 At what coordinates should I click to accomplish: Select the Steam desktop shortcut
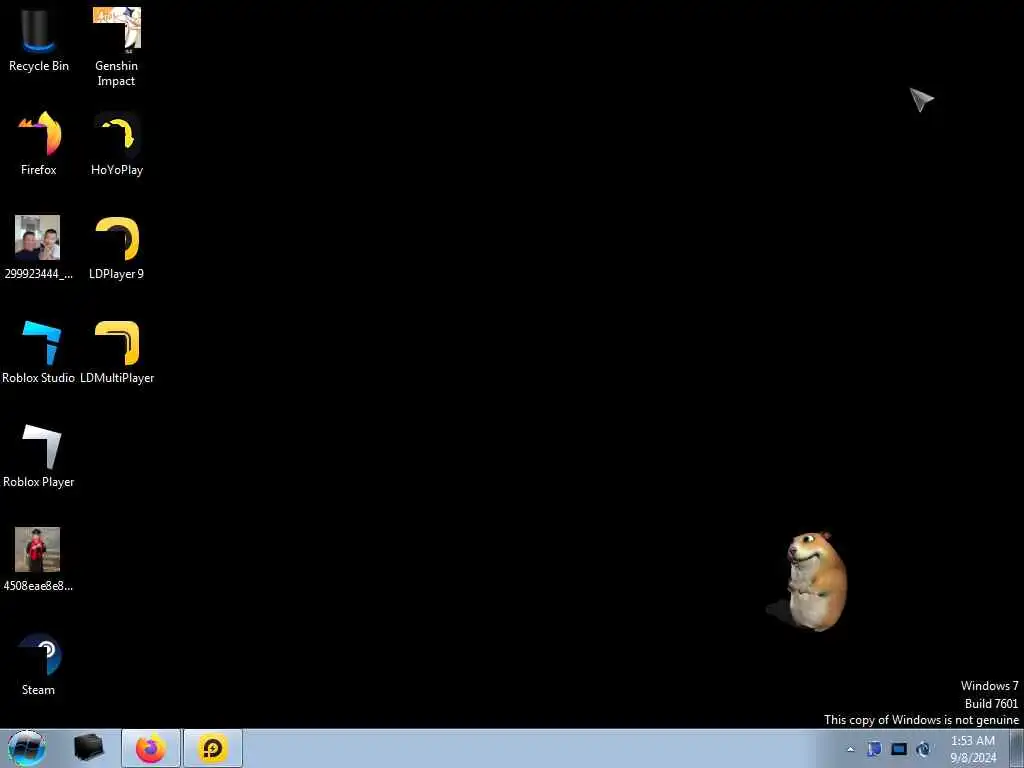39,664
